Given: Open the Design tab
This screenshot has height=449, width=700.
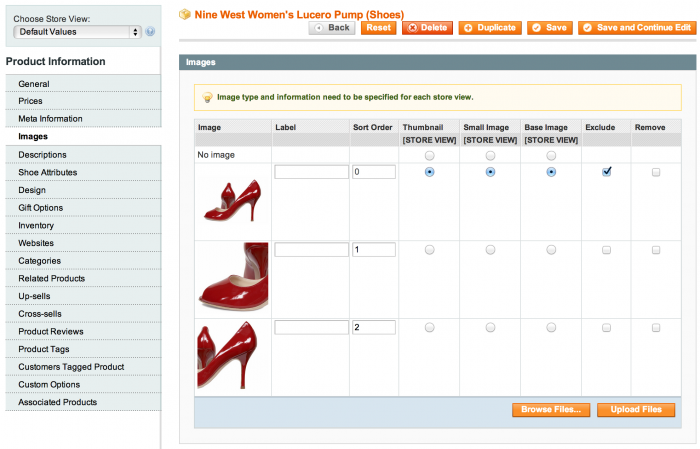Looking at the screenshot, I should tap(83, 190).
